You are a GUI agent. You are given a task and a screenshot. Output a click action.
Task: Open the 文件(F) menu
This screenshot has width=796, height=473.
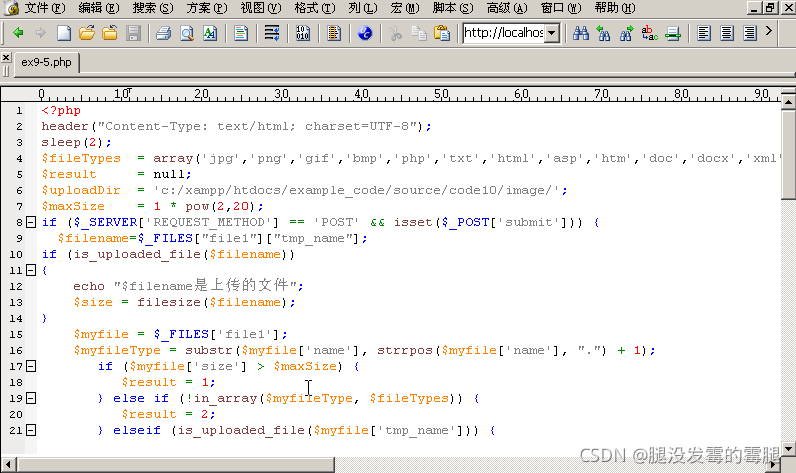[x=45, y=8]
